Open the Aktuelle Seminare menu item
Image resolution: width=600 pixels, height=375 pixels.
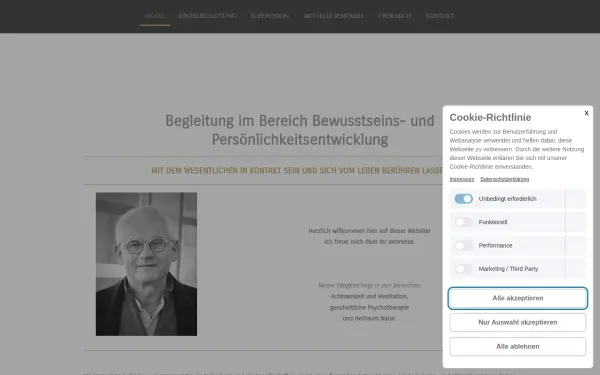(334, 16)
